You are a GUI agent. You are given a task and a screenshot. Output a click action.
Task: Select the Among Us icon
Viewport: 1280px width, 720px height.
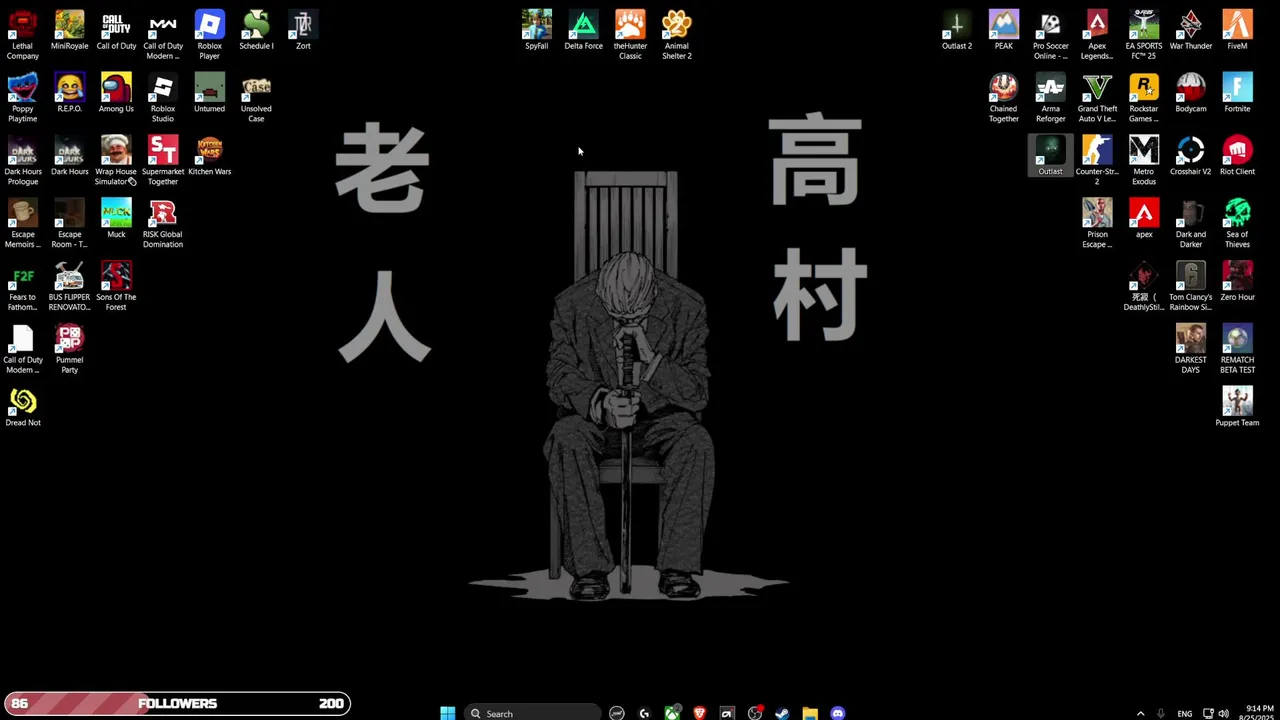[x=116, y=93]
